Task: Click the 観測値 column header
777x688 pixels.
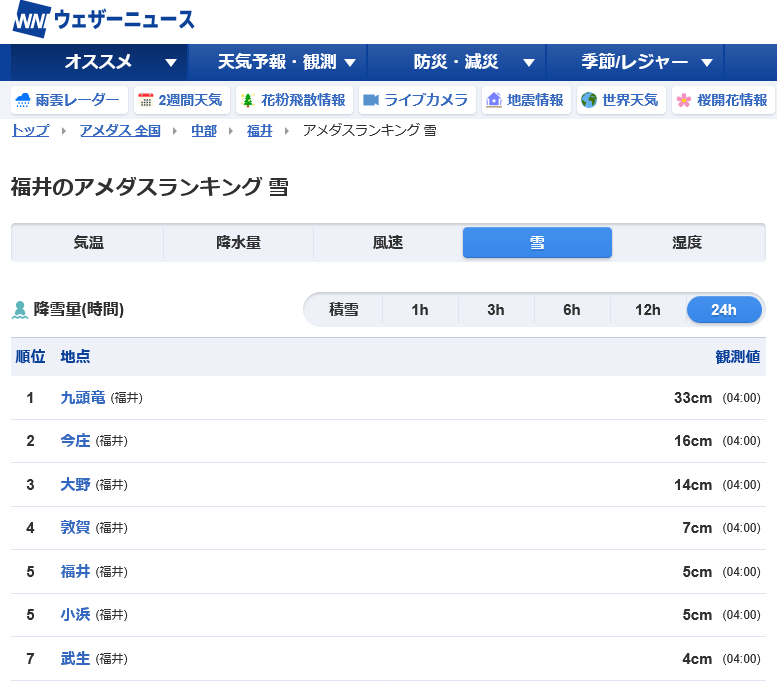Action: tap(738, 357)
